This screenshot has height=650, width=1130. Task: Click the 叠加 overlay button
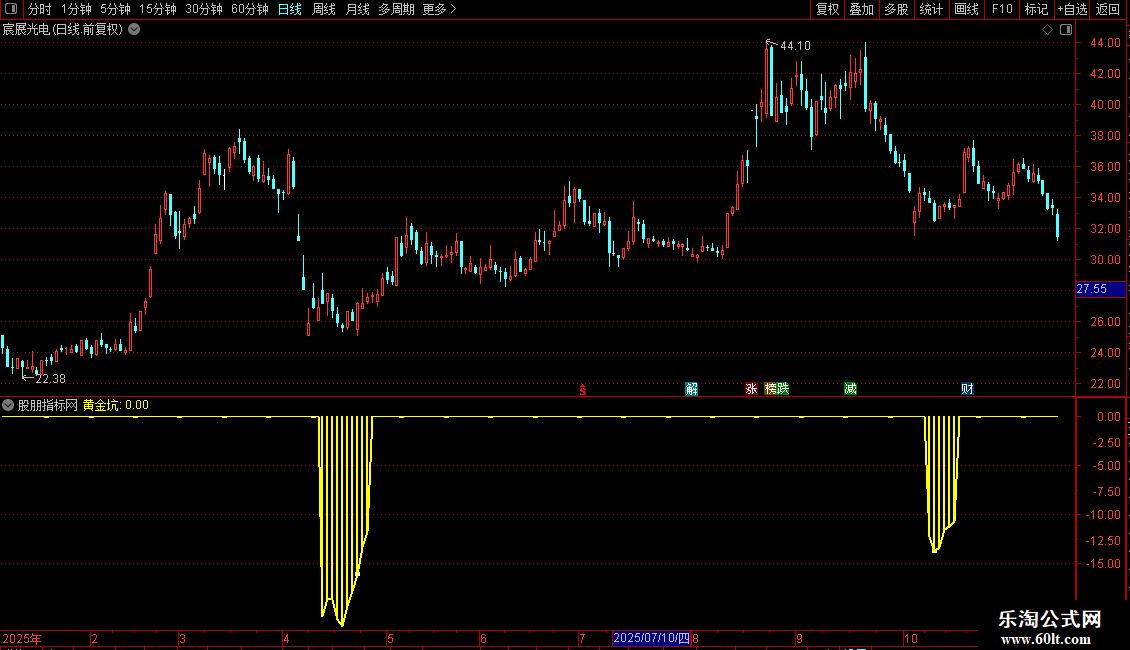861,9
